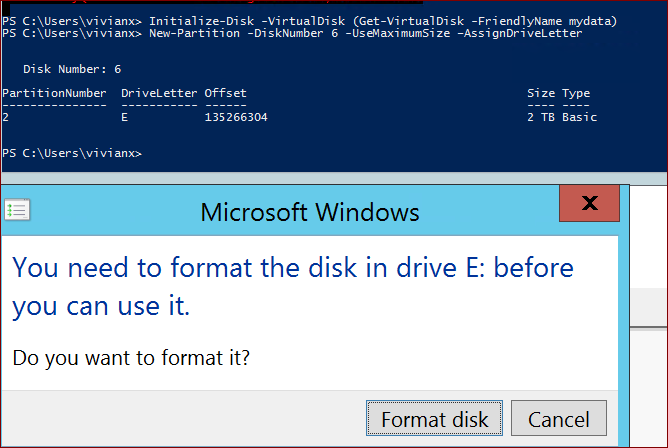The image size is (668, 448).
Task: Click drive letter E in the output
Action: [125, 117]
